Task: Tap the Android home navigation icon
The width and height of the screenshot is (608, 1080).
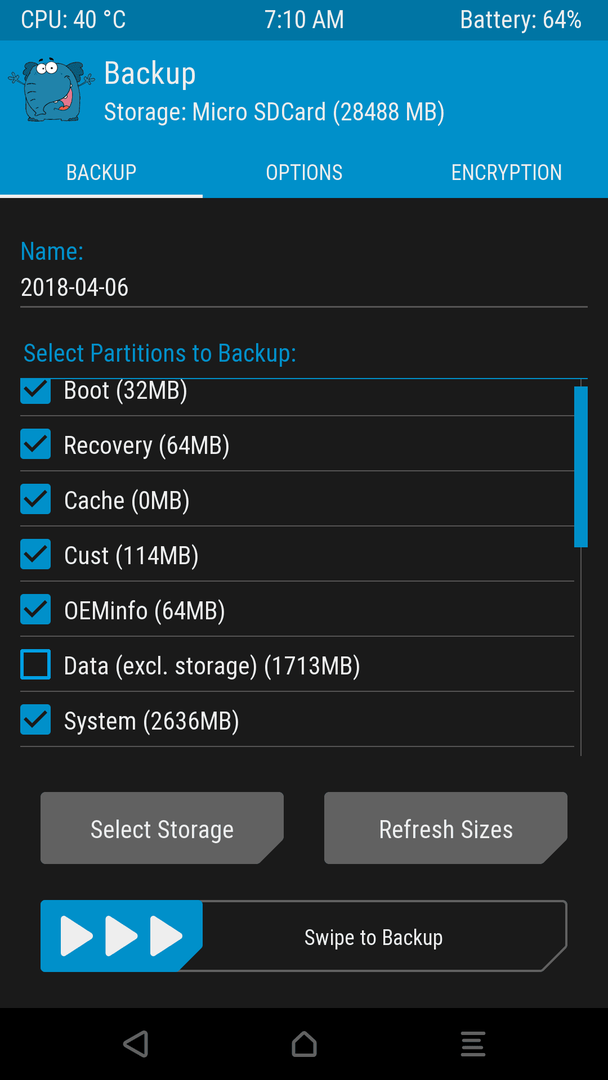Action: (x=304, y=1043)
